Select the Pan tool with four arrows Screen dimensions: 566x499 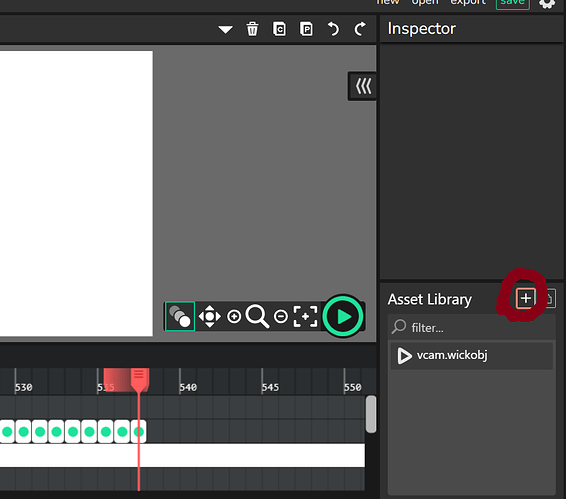coord(210,316)
